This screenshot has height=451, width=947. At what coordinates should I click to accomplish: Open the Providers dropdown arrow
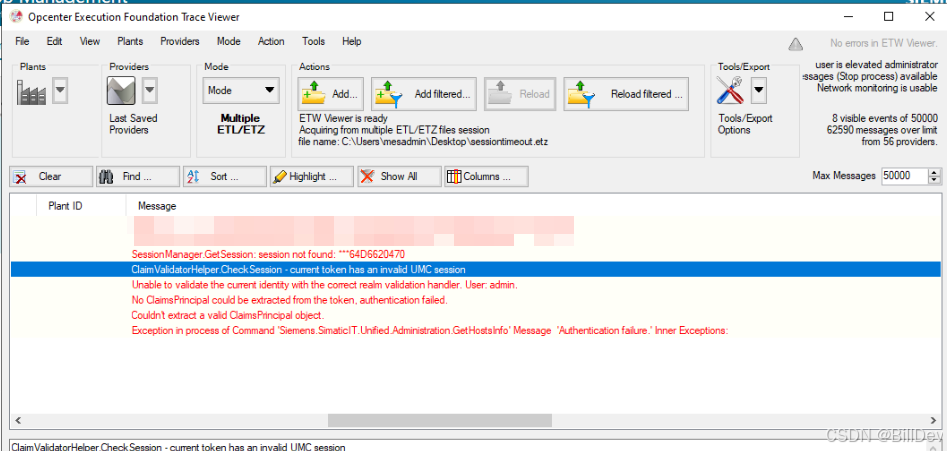pyautogui.click(x=149, y=91)
